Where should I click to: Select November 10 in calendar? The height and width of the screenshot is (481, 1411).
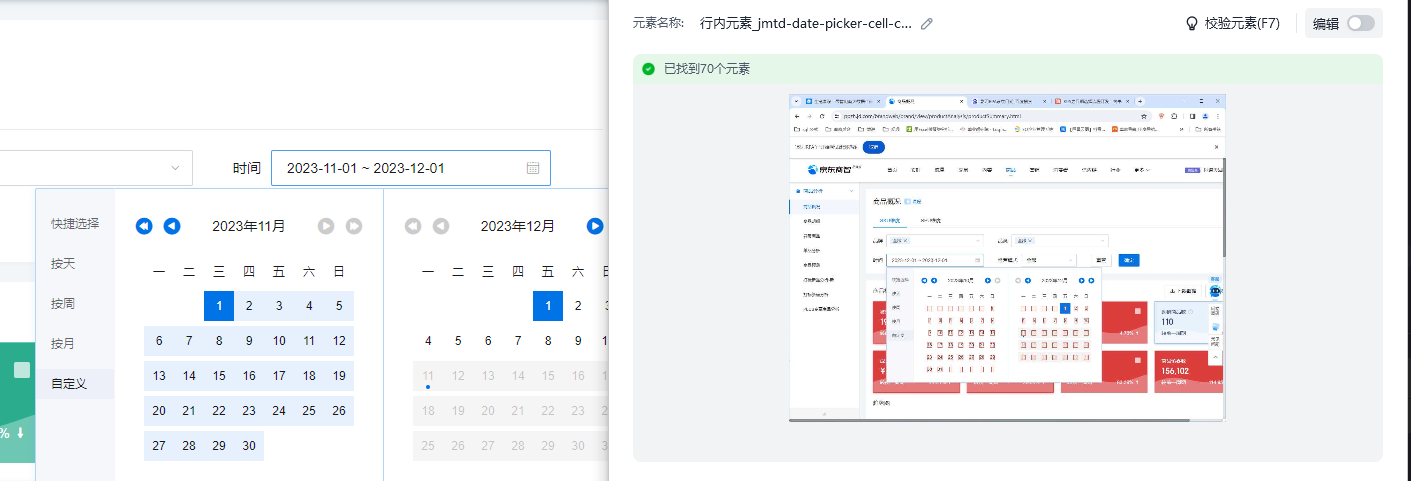pyautogui.click(x=279, y=341)
